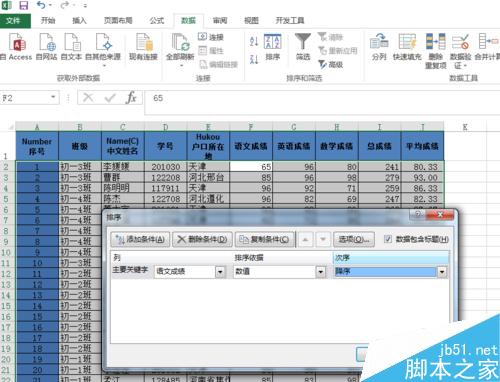
Task: Click Add Condition (添加条件) button in Sort dialog
Action: [140, 239]
